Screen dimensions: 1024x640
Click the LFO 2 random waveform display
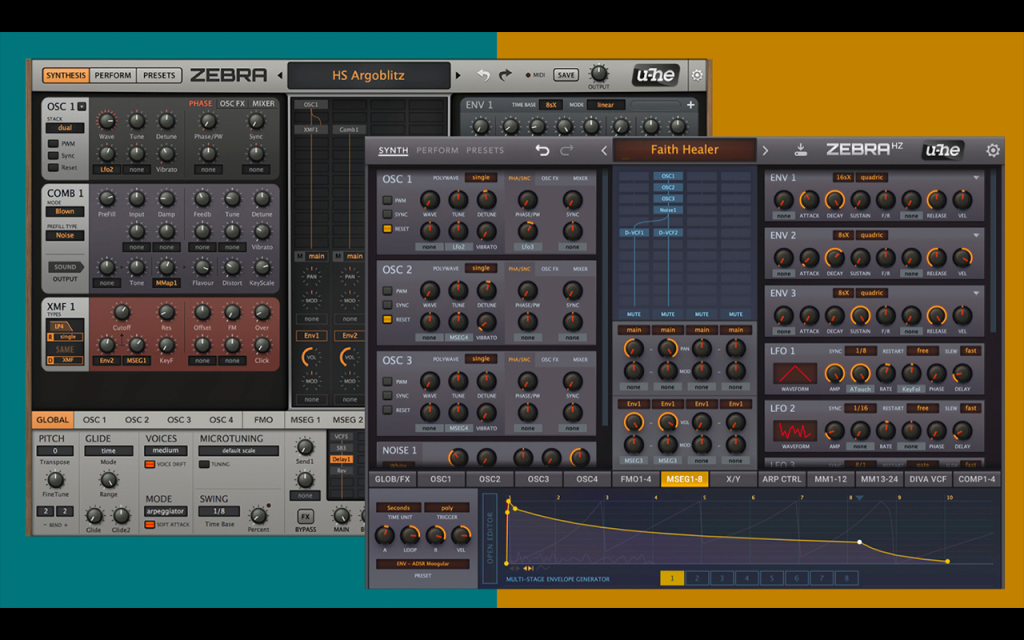(795, 431)
